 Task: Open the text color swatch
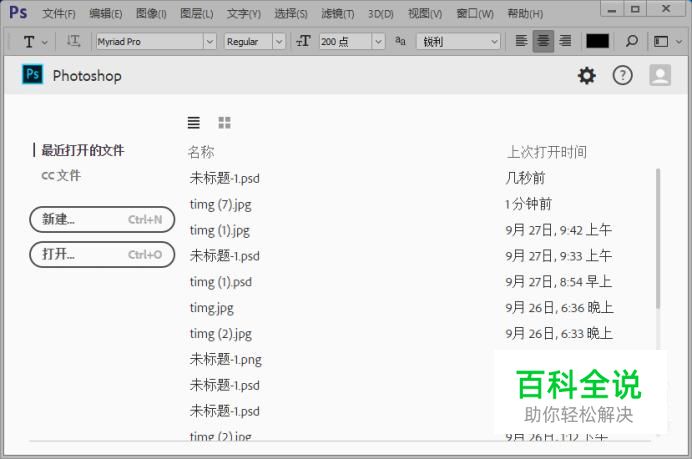tap(598, 41)
